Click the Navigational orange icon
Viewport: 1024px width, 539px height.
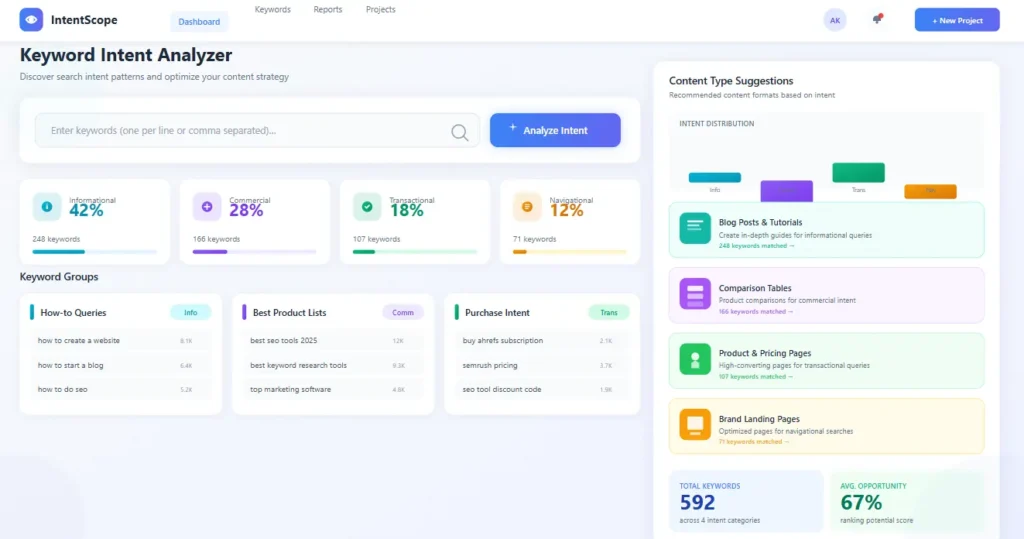coord(527,206)
